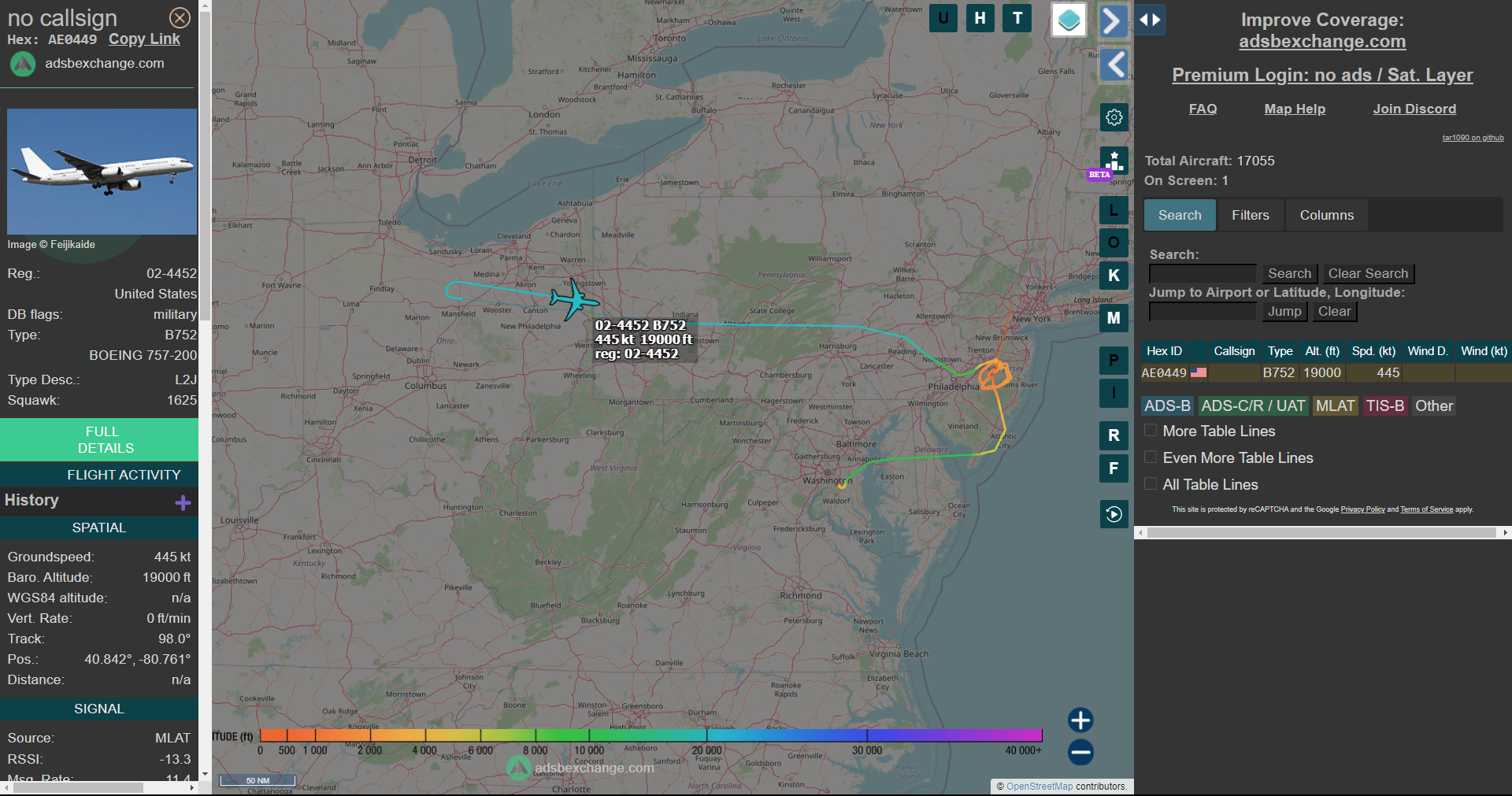Open the Join Discord link
Screen dimensions: 1512x796
pos(1414,109)
